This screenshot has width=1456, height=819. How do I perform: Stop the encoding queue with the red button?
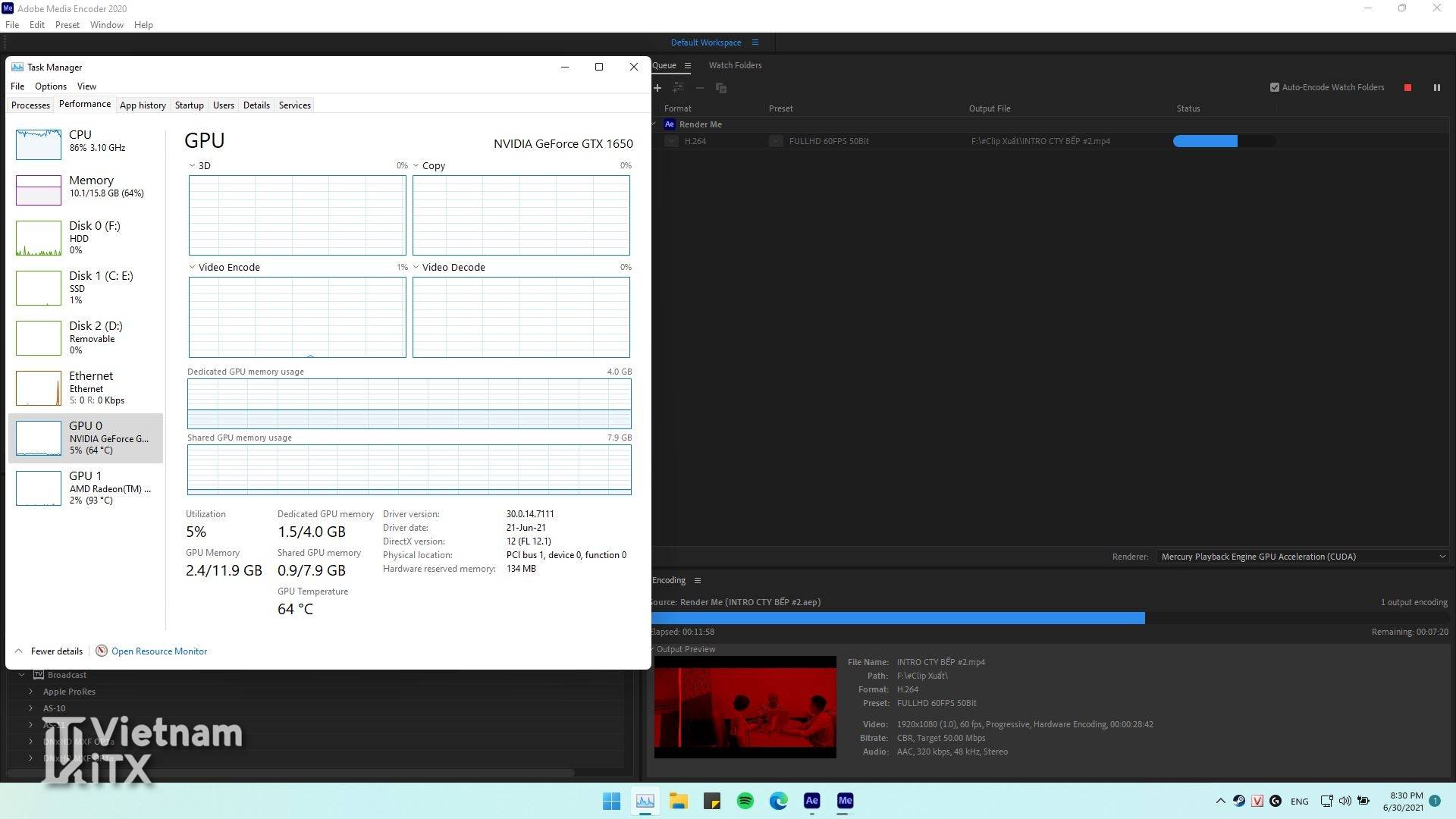(1407, 88)
